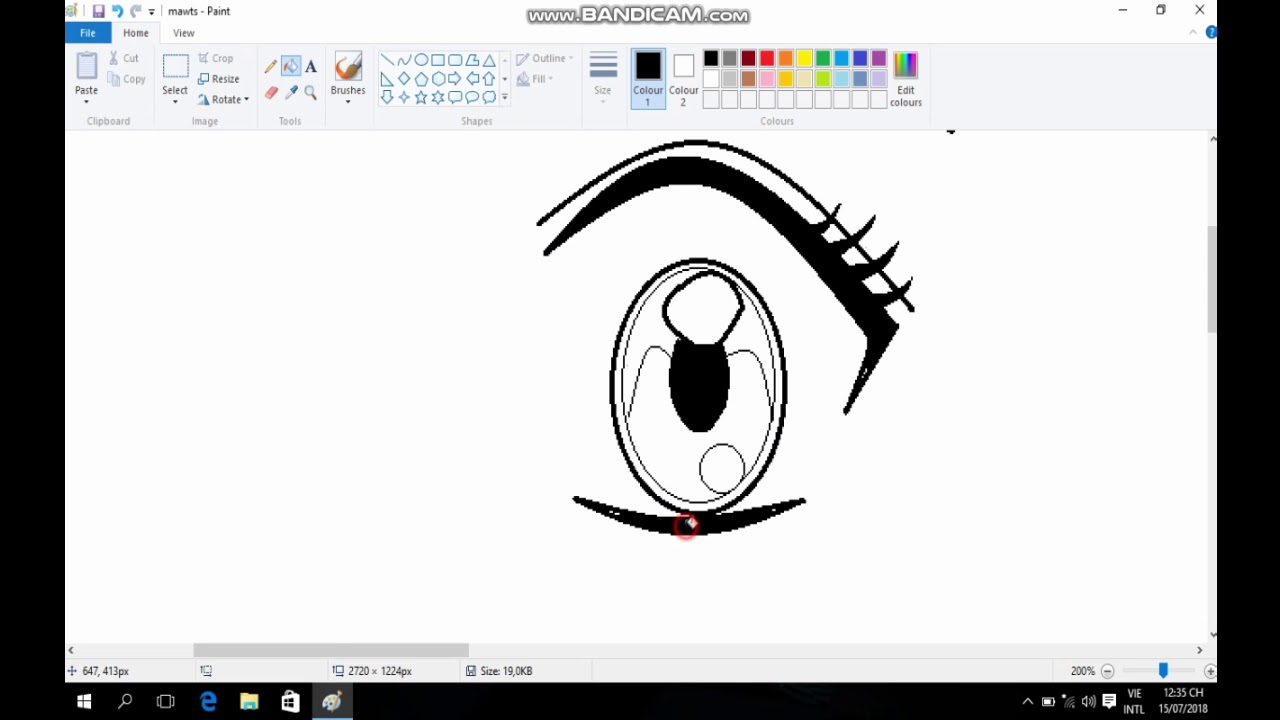Open the Customize Quick Access Toolbar arrow
1280x720 pixels.
coord(151,11)
